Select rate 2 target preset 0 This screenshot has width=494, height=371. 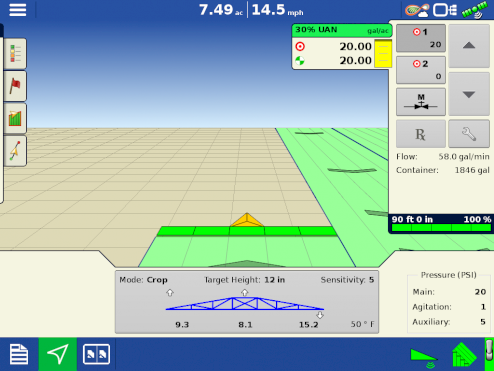pos(421,70)
